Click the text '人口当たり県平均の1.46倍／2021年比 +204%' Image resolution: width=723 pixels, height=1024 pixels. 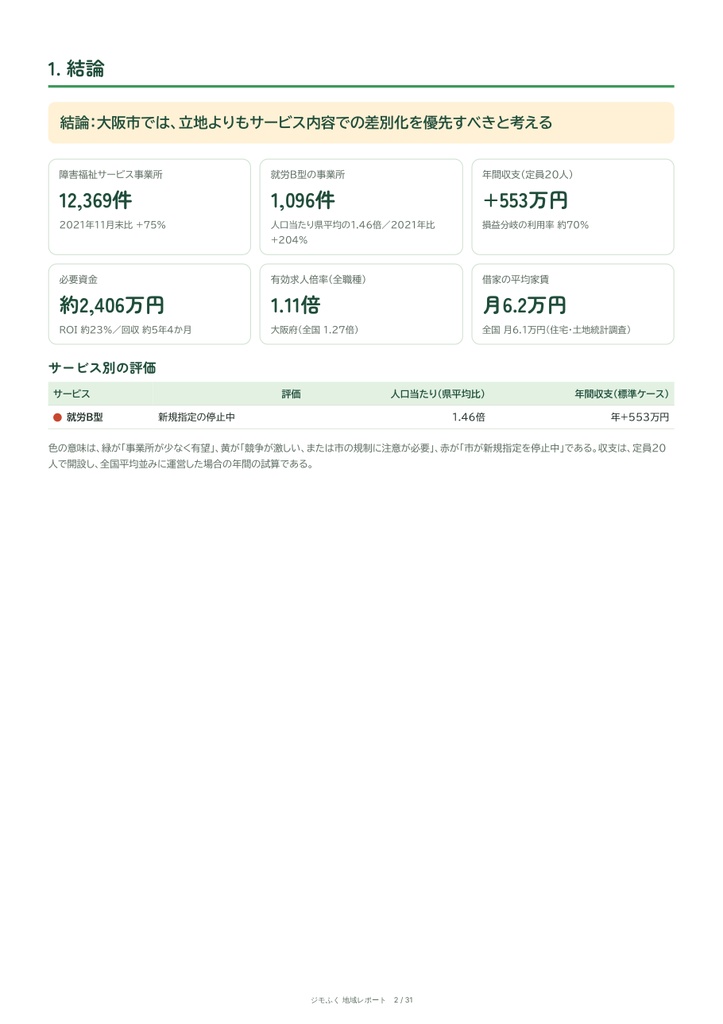353,232
